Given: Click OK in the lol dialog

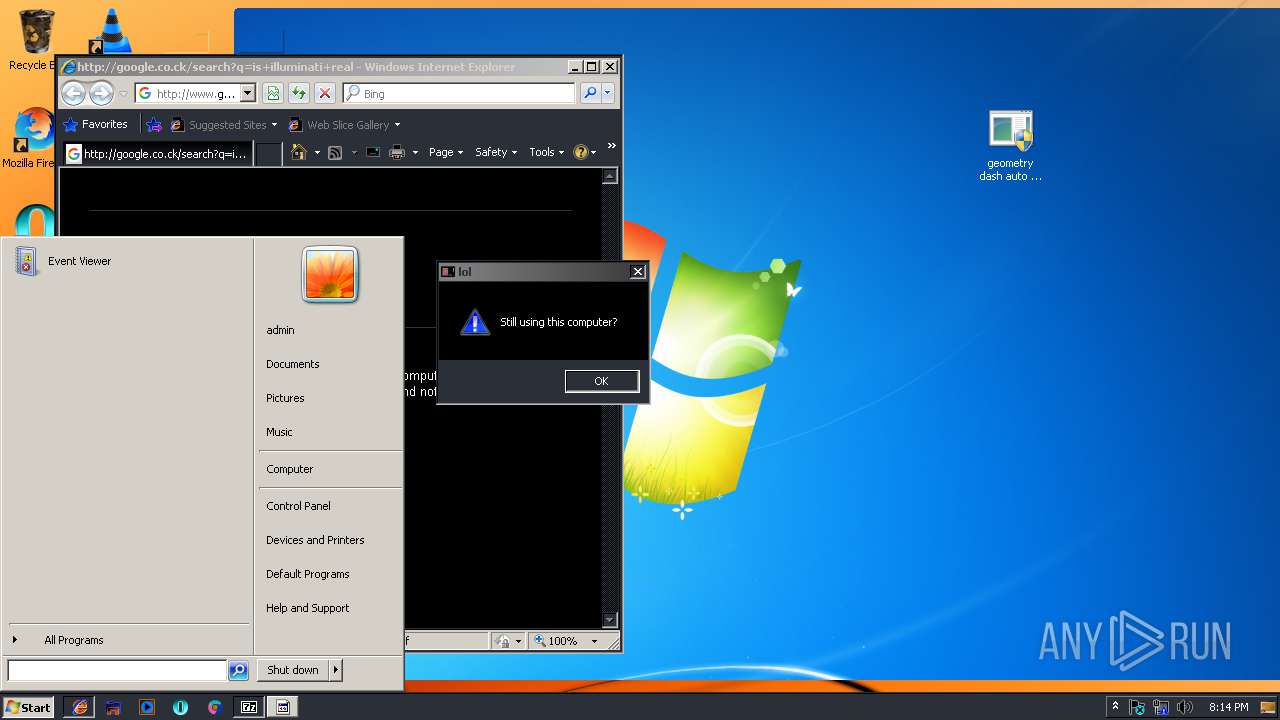Looking at the screenshot, I should [601, 381].
